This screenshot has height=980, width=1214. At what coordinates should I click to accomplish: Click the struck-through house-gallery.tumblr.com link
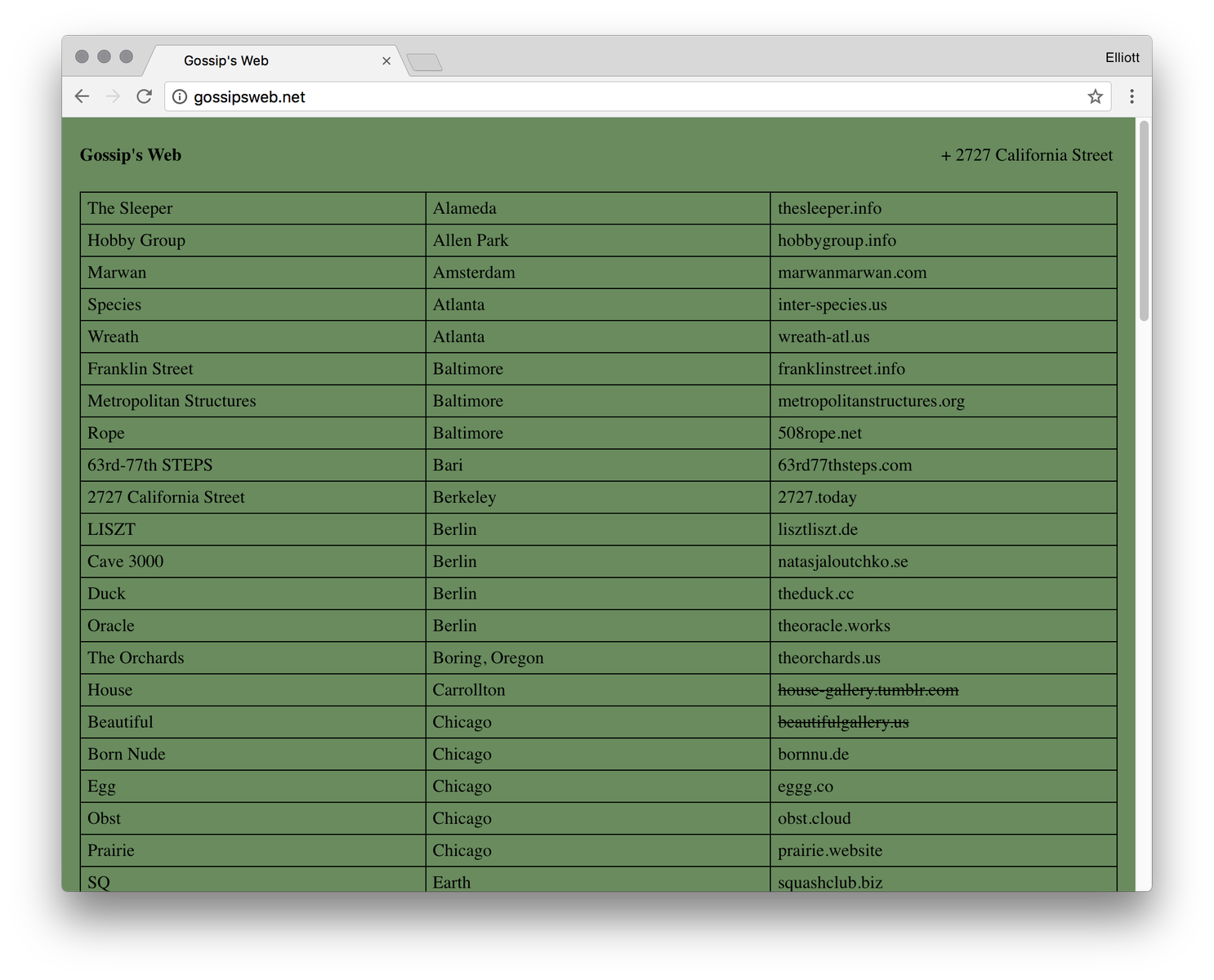click(868, 690)
